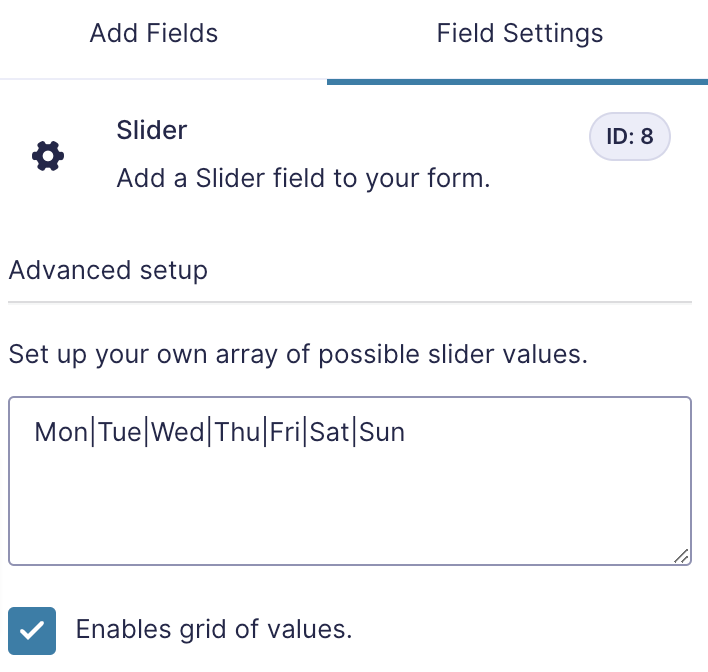Click the 'Enables grid of values.' label
This screenshot has width=708, height=672.
coord(214,630)
